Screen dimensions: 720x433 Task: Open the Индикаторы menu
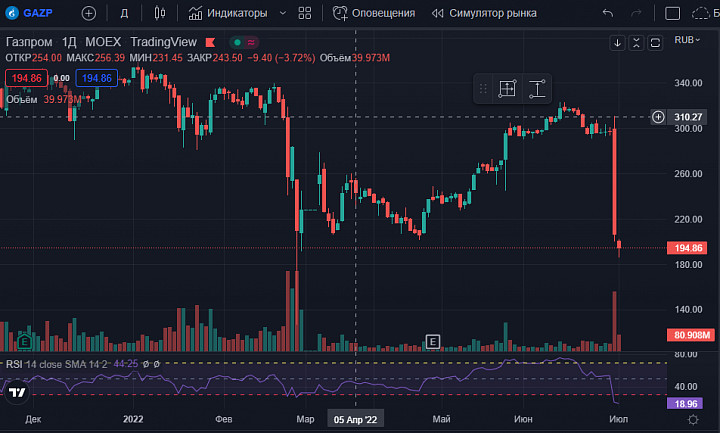pos(228,13)
